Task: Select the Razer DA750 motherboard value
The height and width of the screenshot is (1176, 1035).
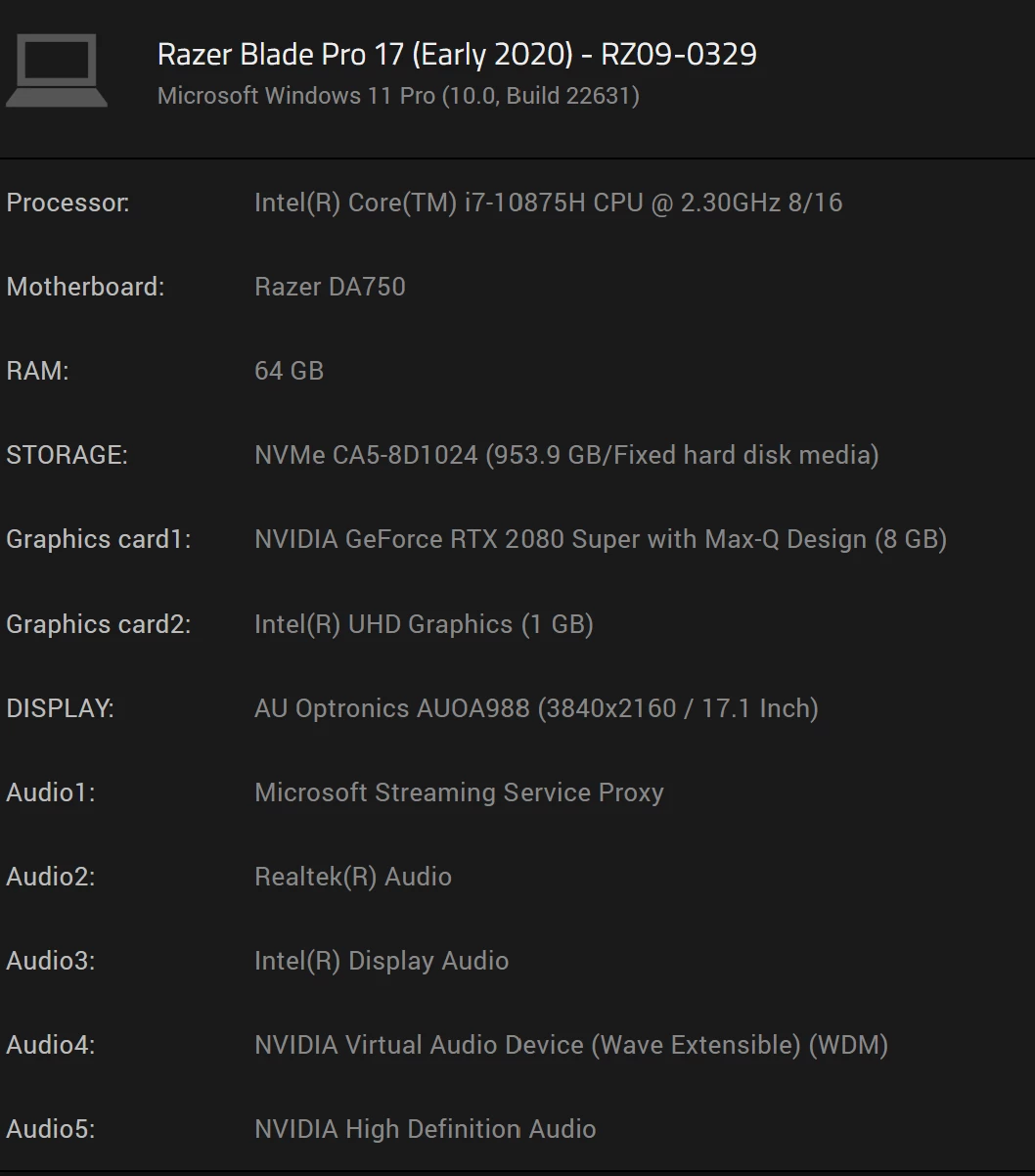Action: (x=330, y=287)
